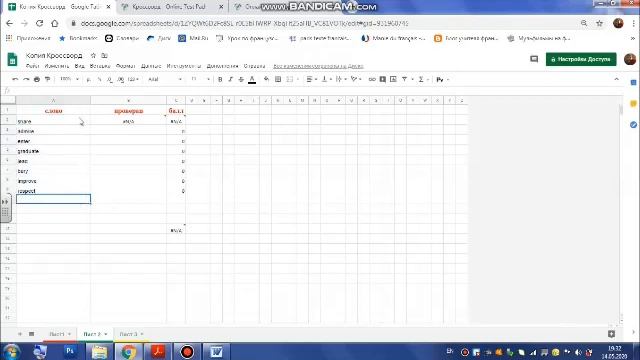Viewport: 640px width, 360px height.
Task: Open Photoshop from the taskbar
Action: (70, 351)
